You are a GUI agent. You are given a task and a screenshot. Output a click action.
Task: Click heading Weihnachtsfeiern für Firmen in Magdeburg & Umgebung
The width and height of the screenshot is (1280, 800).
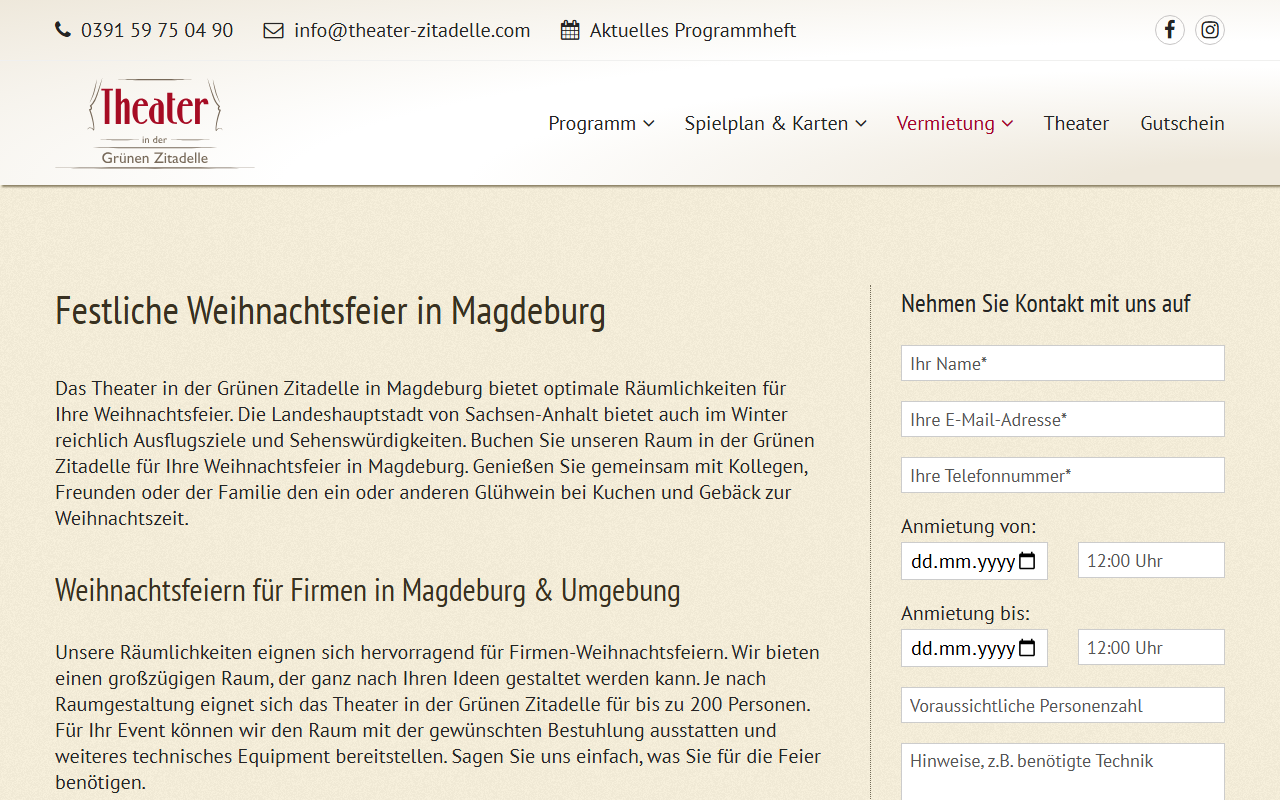tap(367, 590)
